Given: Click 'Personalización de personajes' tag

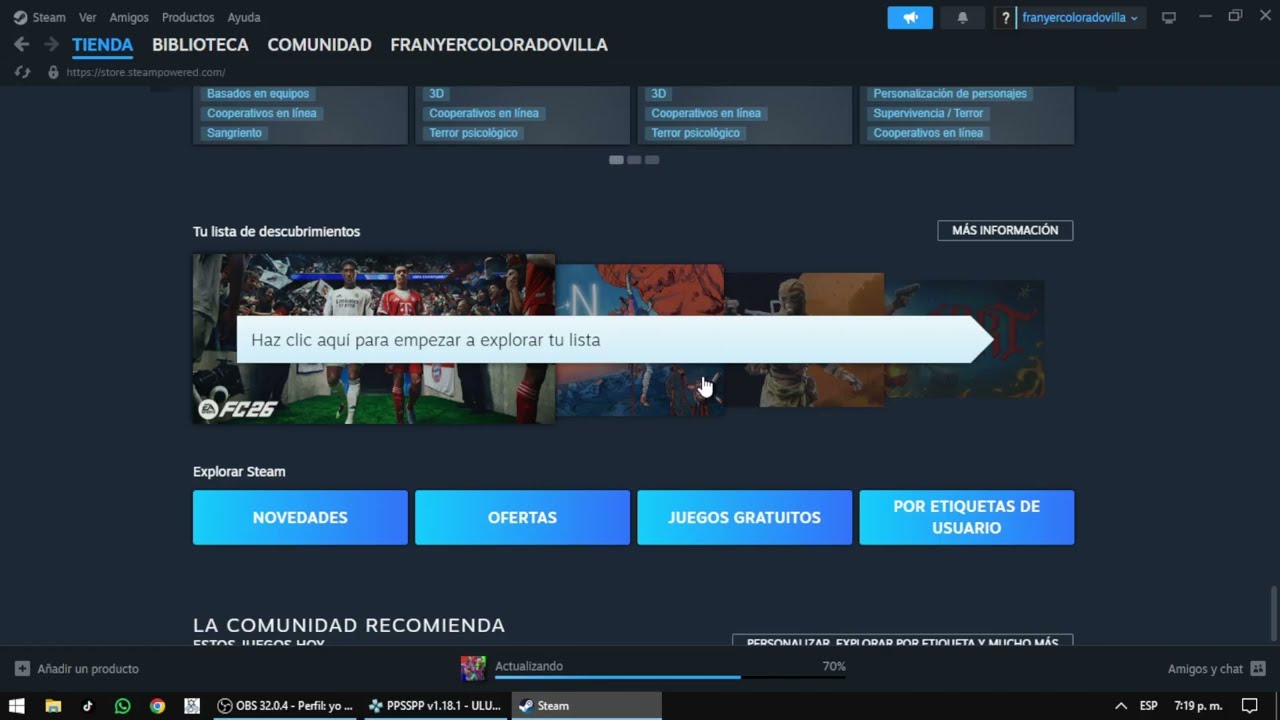Looking at the screenshot, I should (x=950, y=93).
